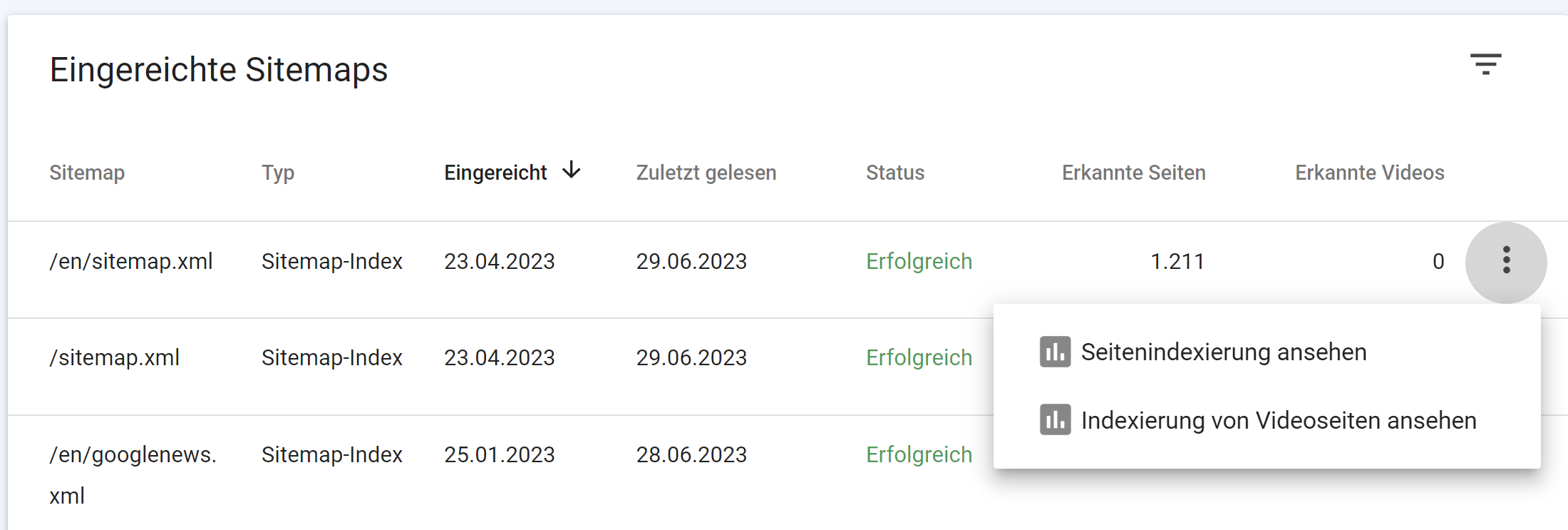Click the bar-chart icon beside Seitenindexierung ansehen
The image size is (1568, 530).
tap(1055, 352)
